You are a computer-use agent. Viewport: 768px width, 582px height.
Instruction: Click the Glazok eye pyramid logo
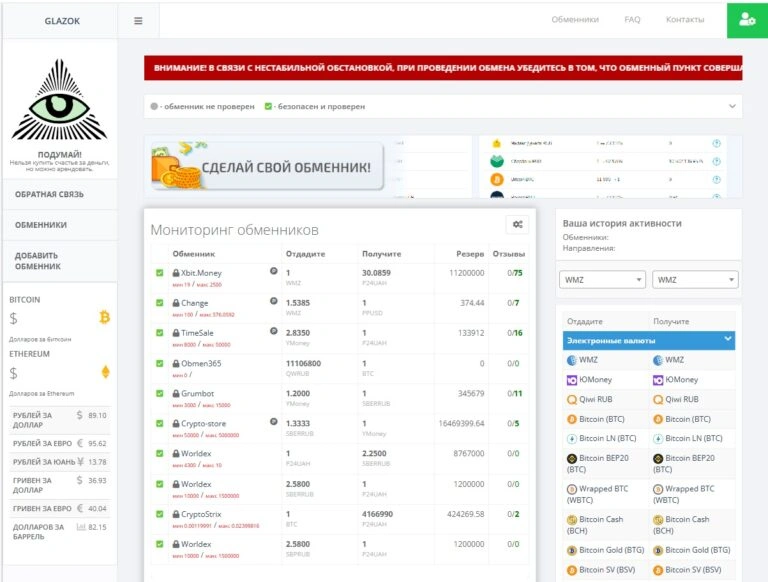point(59,99)
